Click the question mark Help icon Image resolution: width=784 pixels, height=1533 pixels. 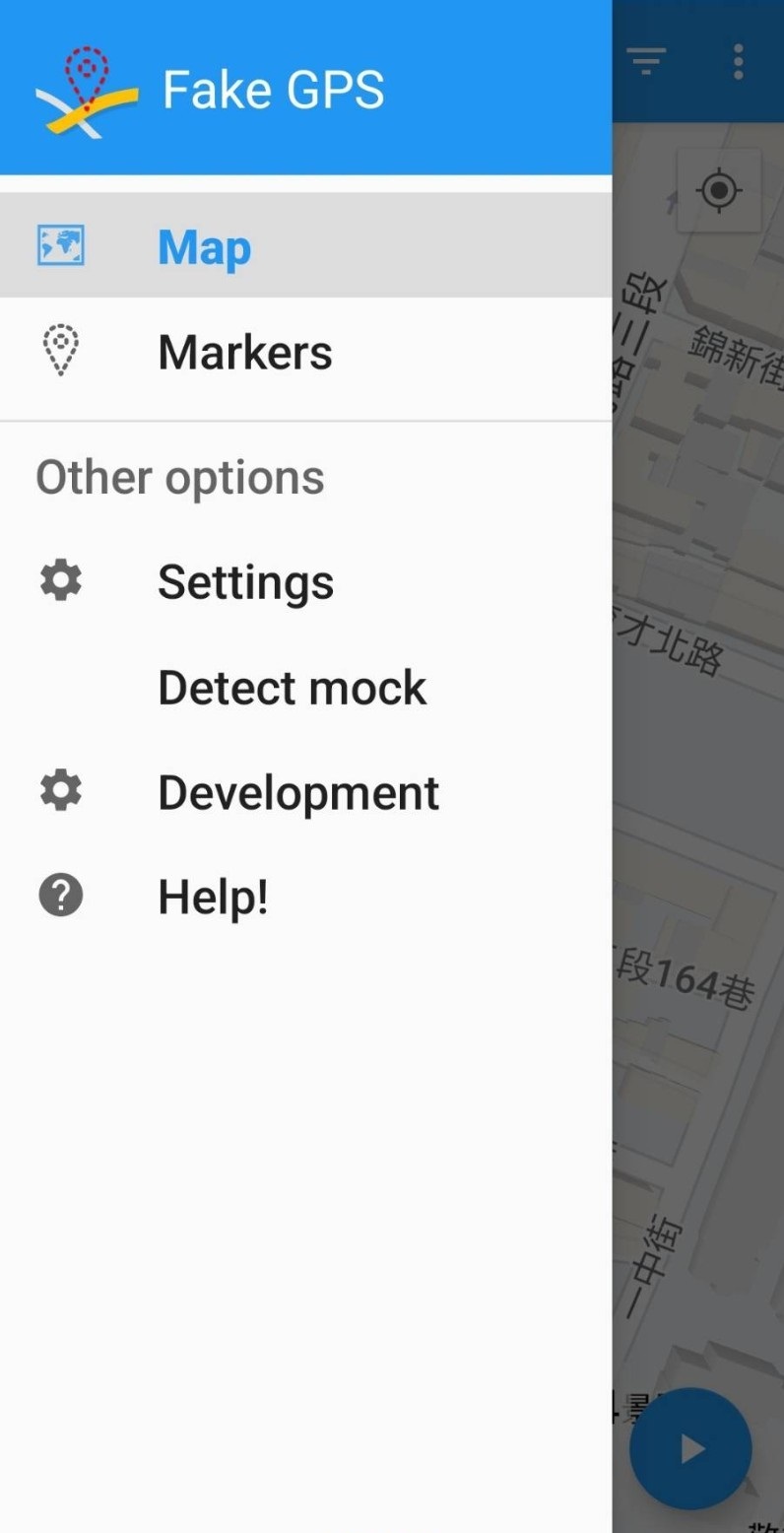point(61,896)
